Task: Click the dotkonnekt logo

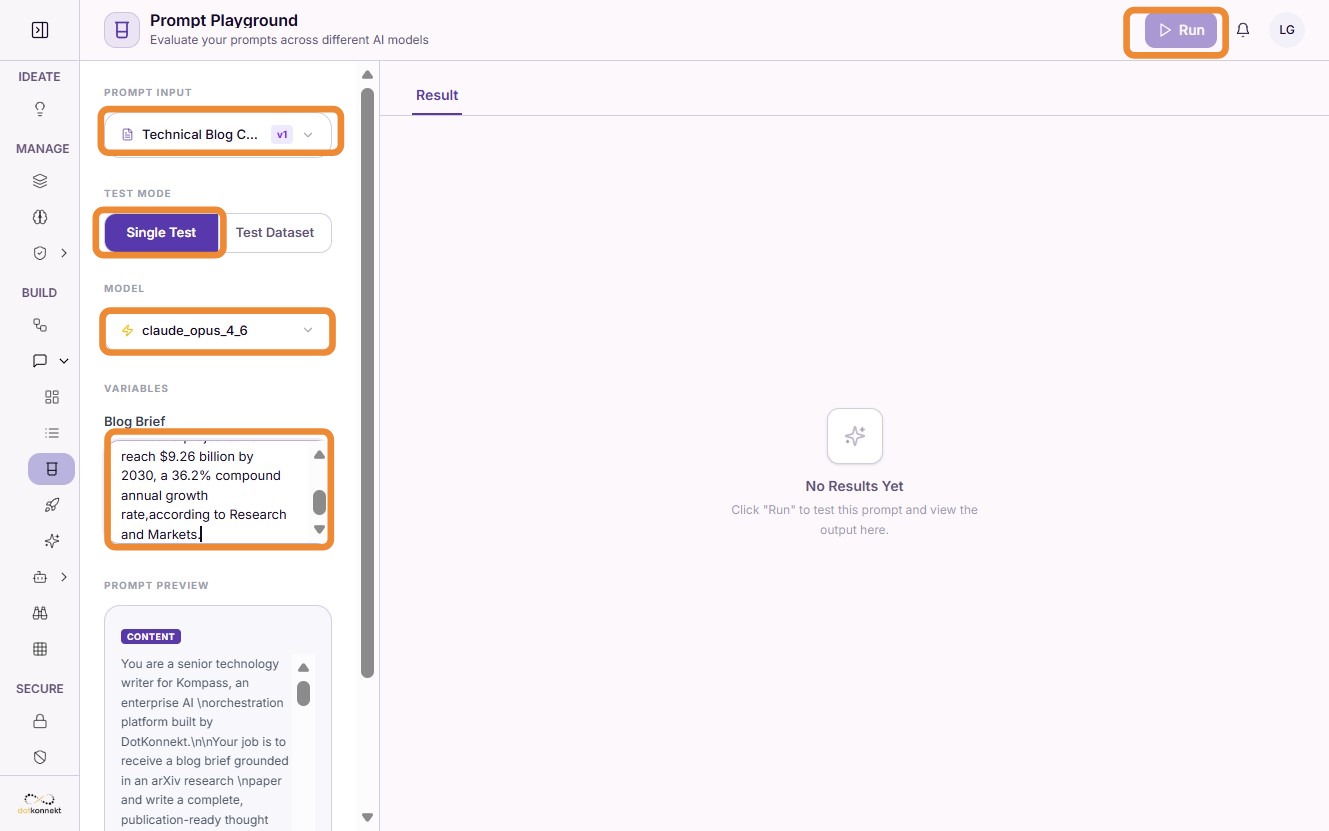Action: point(40,803)
